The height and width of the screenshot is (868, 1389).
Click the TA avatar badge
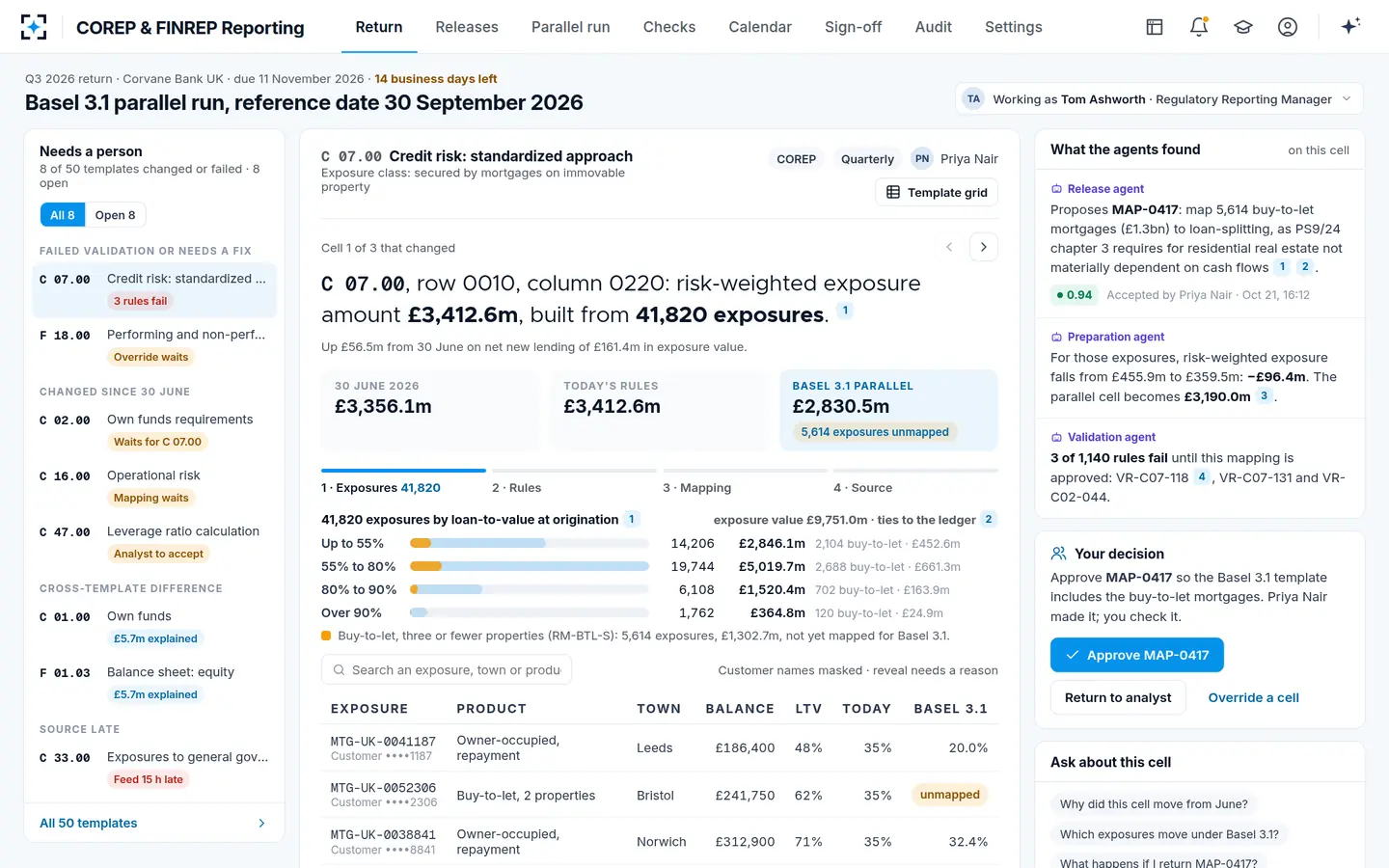973,99
